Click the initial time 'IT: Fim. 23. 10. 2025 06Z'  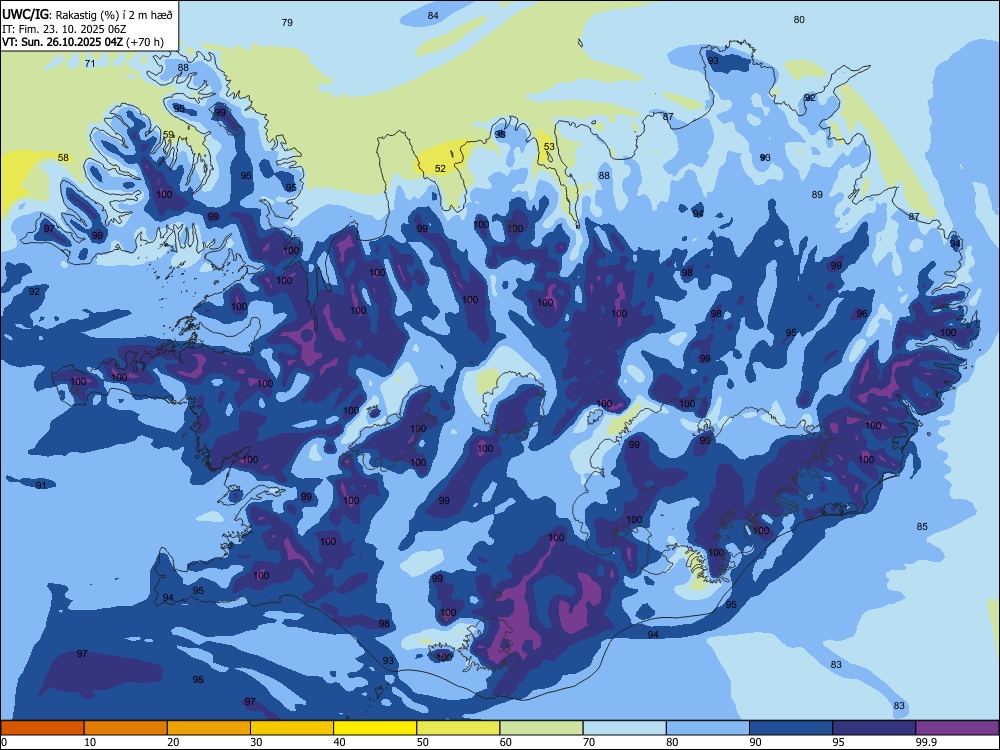click(x=64, y=29)
